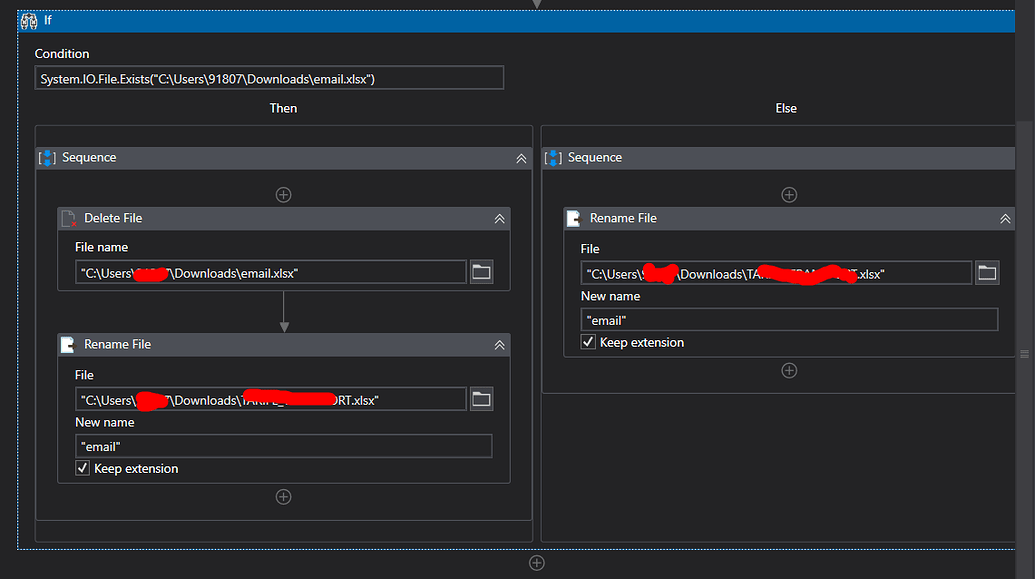Click the Sequence icon in the Else branch header
Image resolution: width=1035 pixels, height=579 pixels.
[x=553, y=157]
